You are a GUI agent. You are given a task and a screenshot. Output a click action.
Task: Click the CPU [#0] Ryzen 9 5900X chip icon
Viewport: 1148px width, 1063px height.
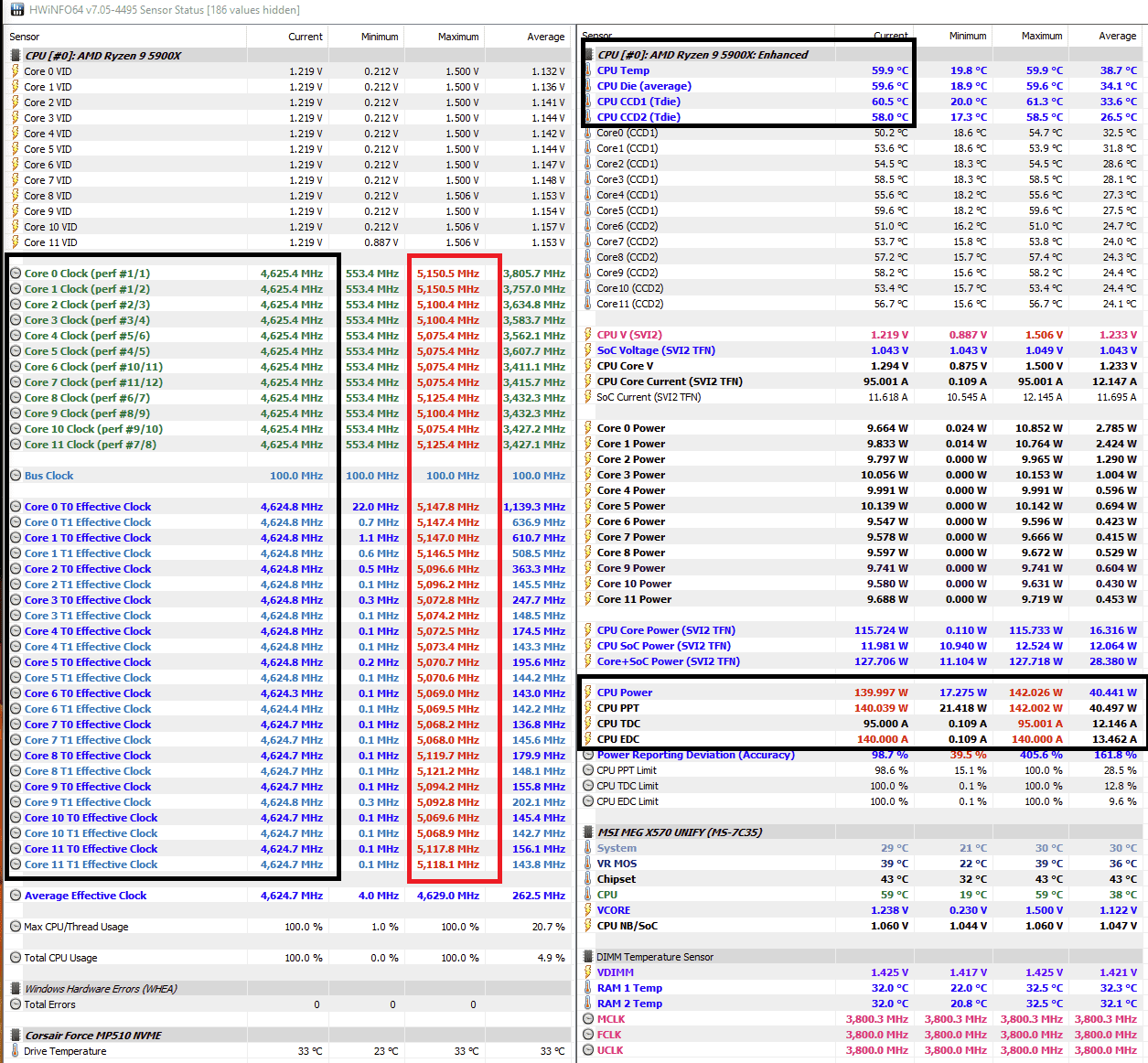[x=16, y=56]
